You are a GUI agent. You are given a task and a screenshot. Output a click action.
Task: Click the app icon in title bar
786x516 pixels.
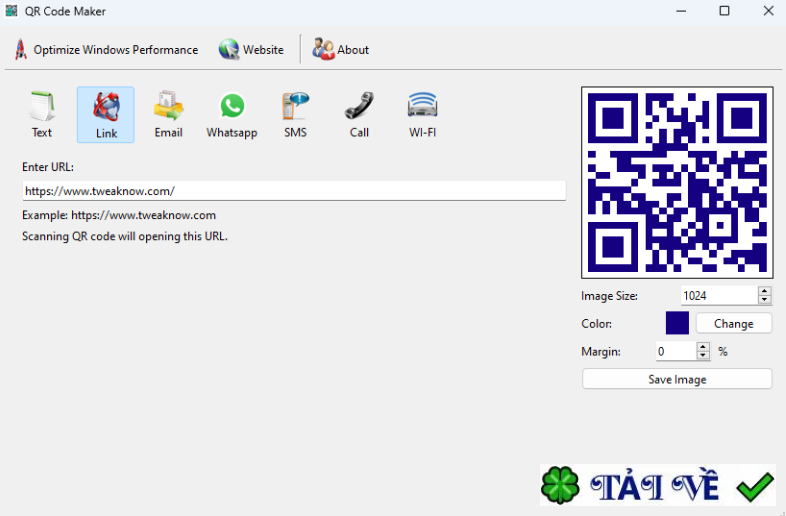[x=11, y=11]
